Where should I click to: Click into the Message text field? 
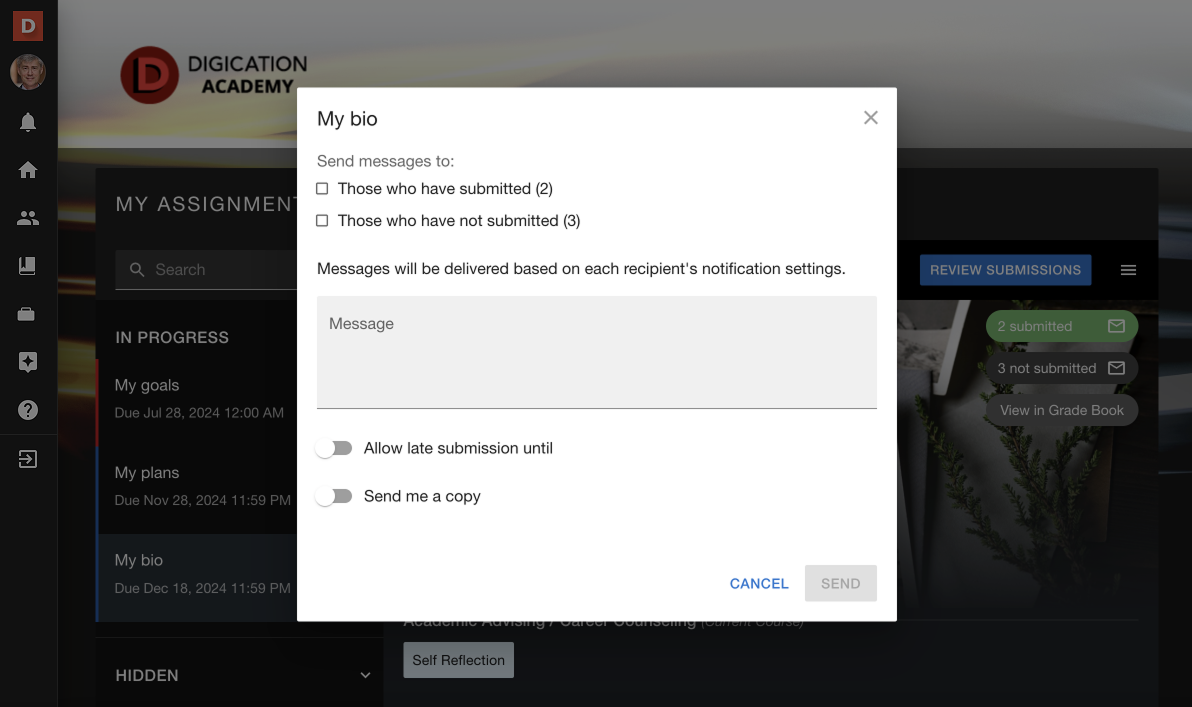click(x=597, y=352)
